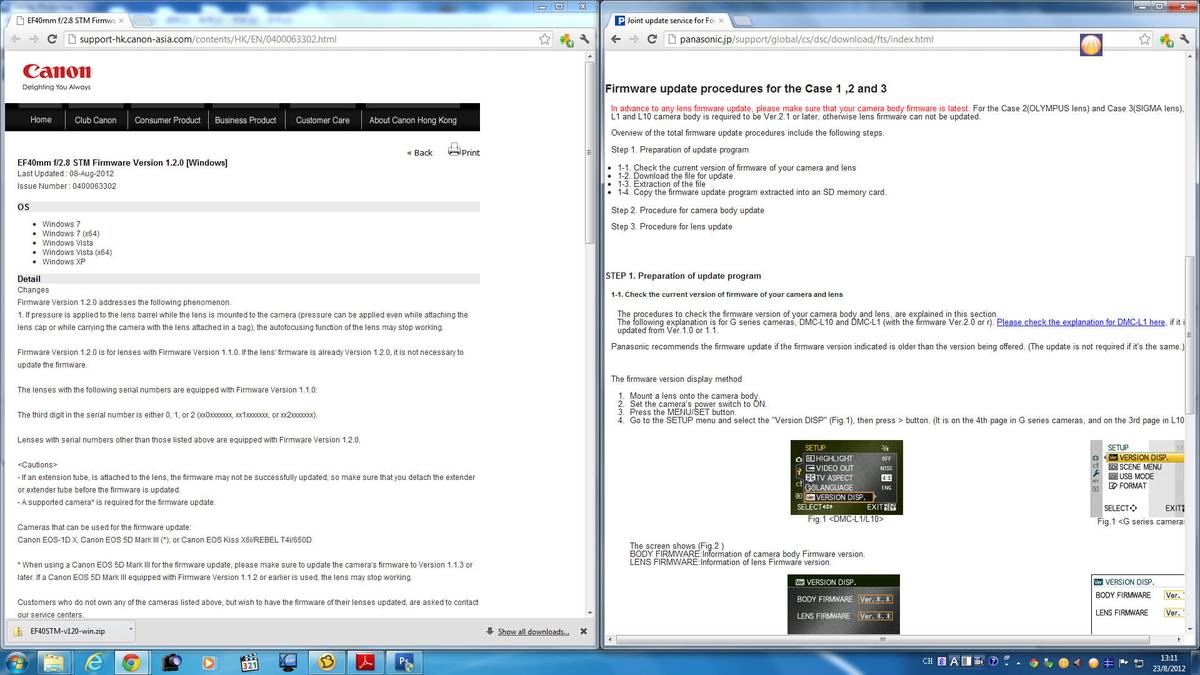
Task: Click the Fig.2 Version Disp screenshot image
Action: click(x=844, y=604)
